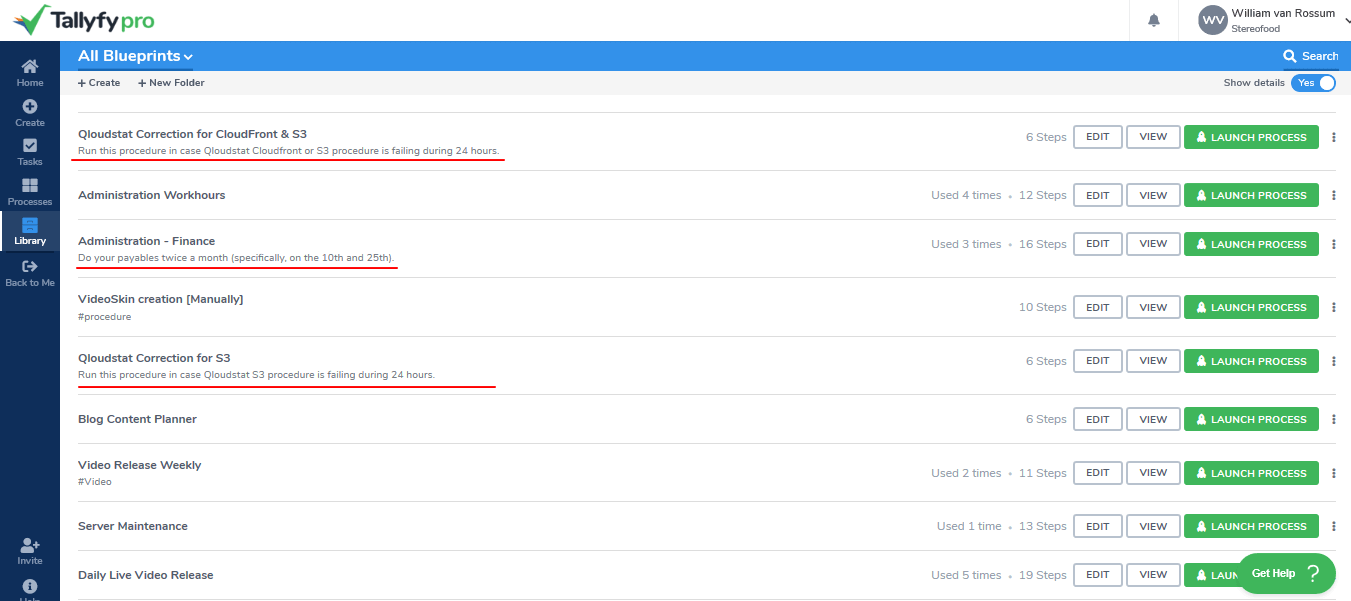Click the #Video tag
Viewport: 1351px width, 601px height.
(95, 482)
